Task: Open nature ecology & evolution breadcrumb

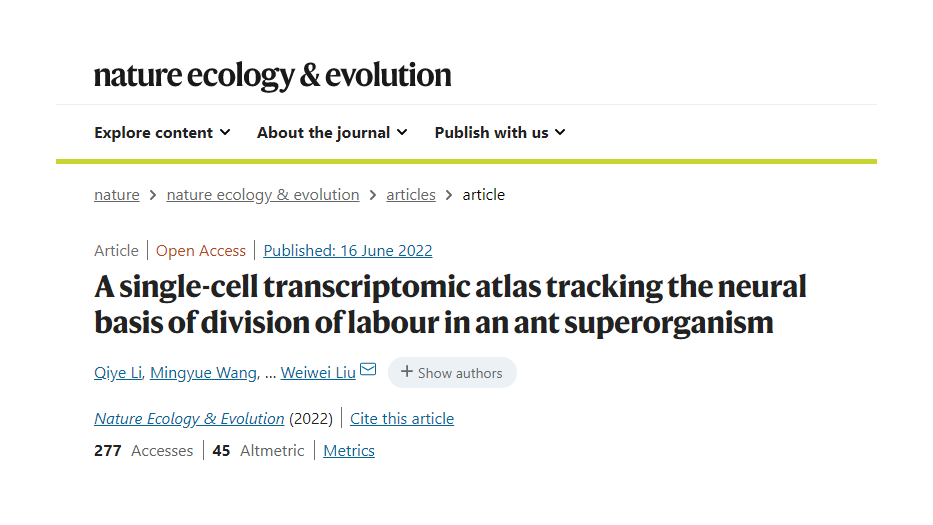Action: [263, 195]
